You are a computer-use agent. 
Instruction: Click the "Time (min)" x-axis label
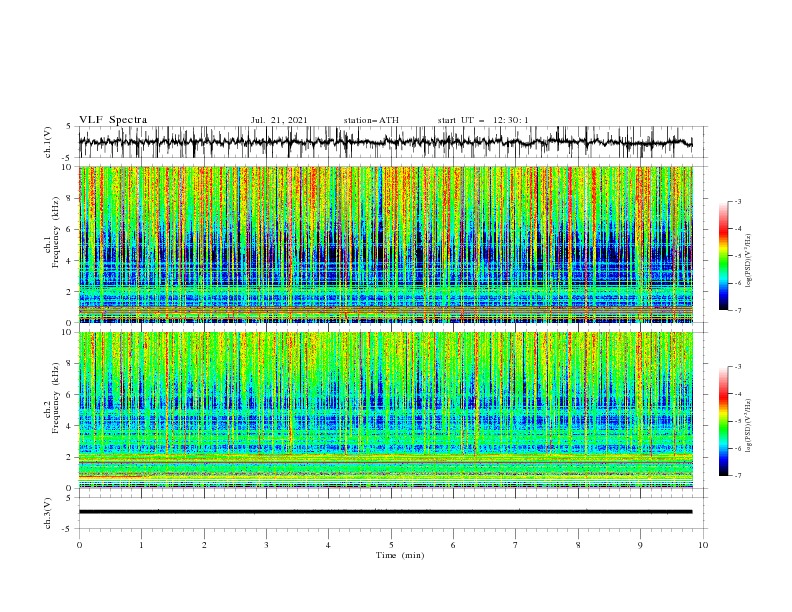pyautogui.click(x=400, y=555)
